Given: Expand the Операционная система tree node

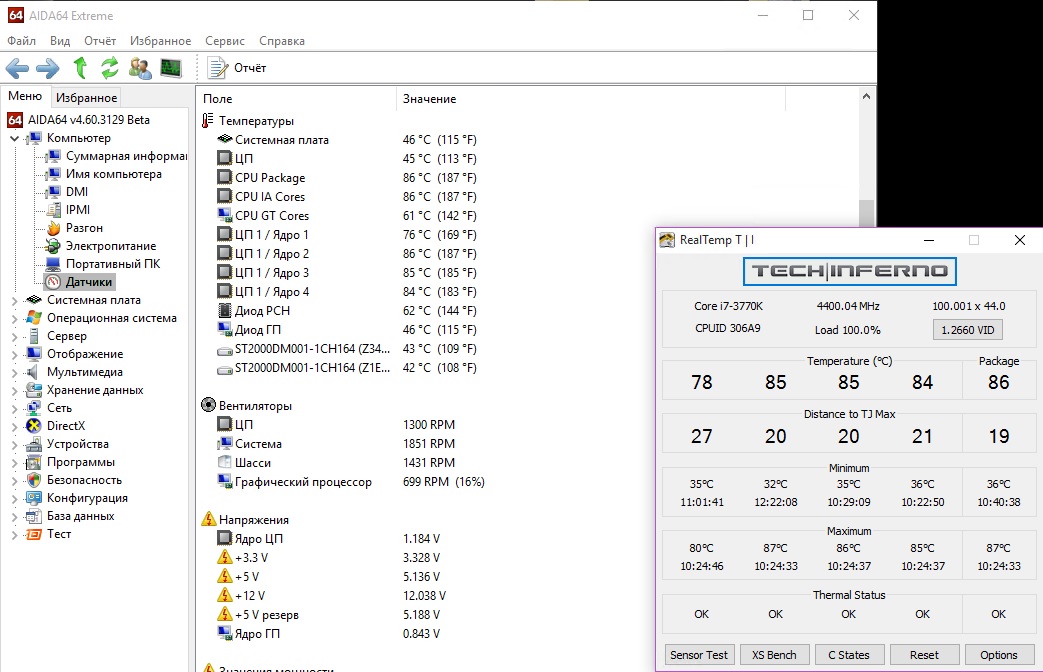Looking at the screenshot, I should [x=15, y=318].
